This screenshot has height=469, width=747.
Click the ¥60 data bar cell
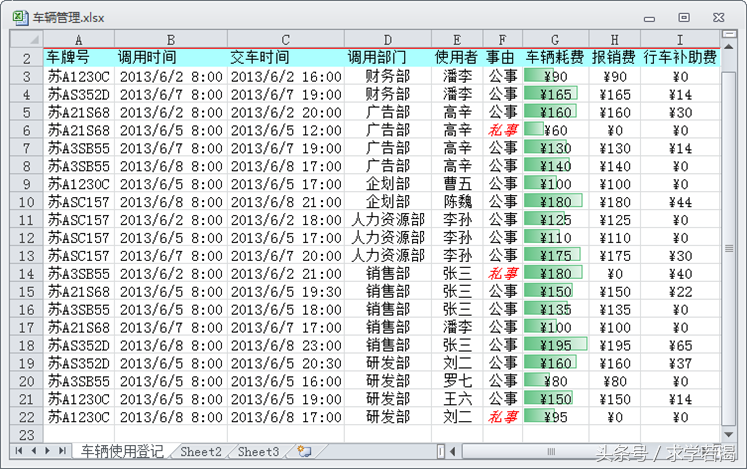click(555, 130)
